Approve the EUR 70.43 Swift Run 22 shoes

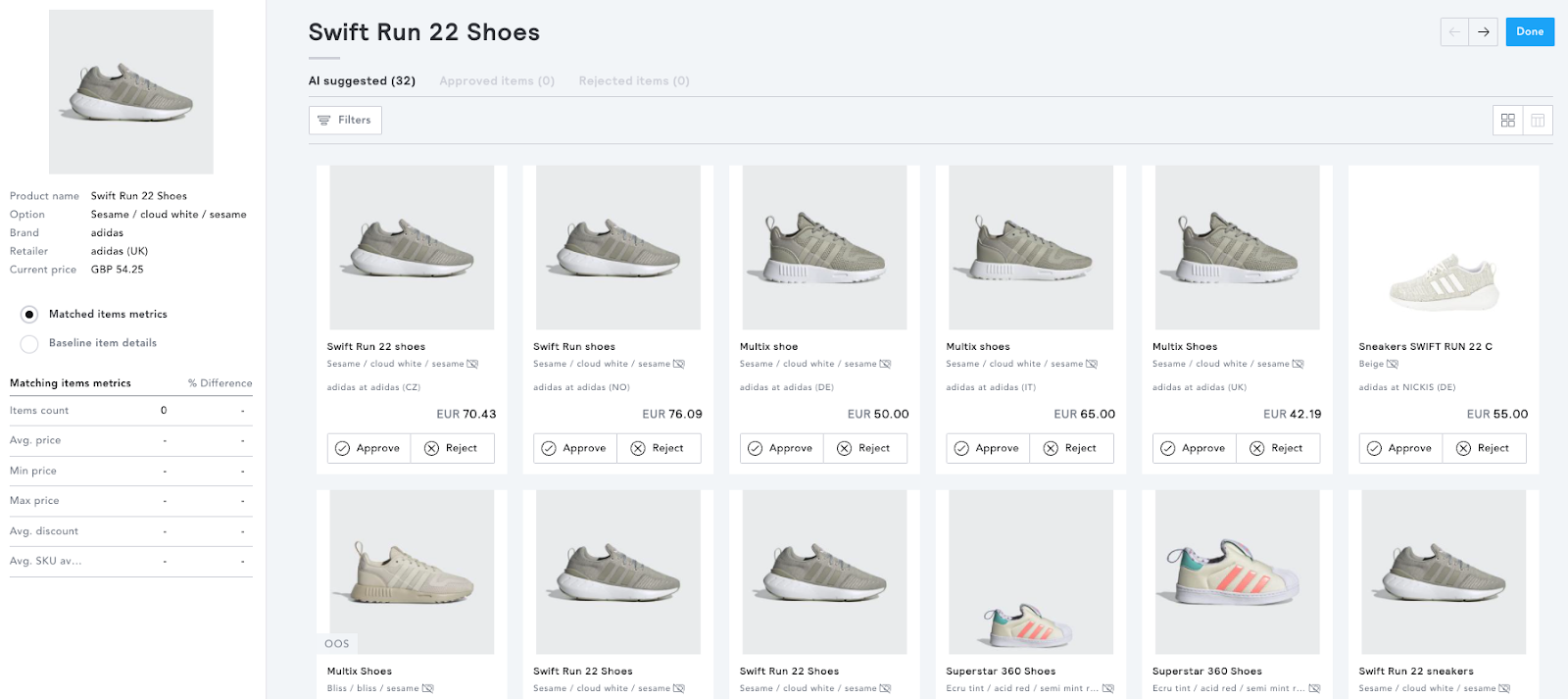tap(368, 448)
